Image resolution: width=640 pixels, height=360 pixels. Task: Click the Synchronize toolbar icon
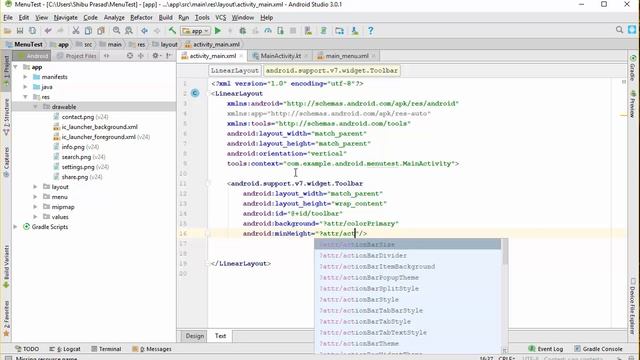pyautogui.click(x=32, y=31)
